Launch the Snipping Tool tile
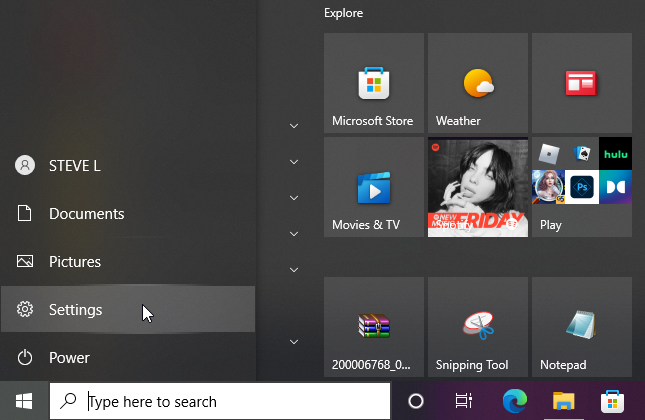This screenshot has width=645, height=420. pyautogui.click(x=478, y=327)
